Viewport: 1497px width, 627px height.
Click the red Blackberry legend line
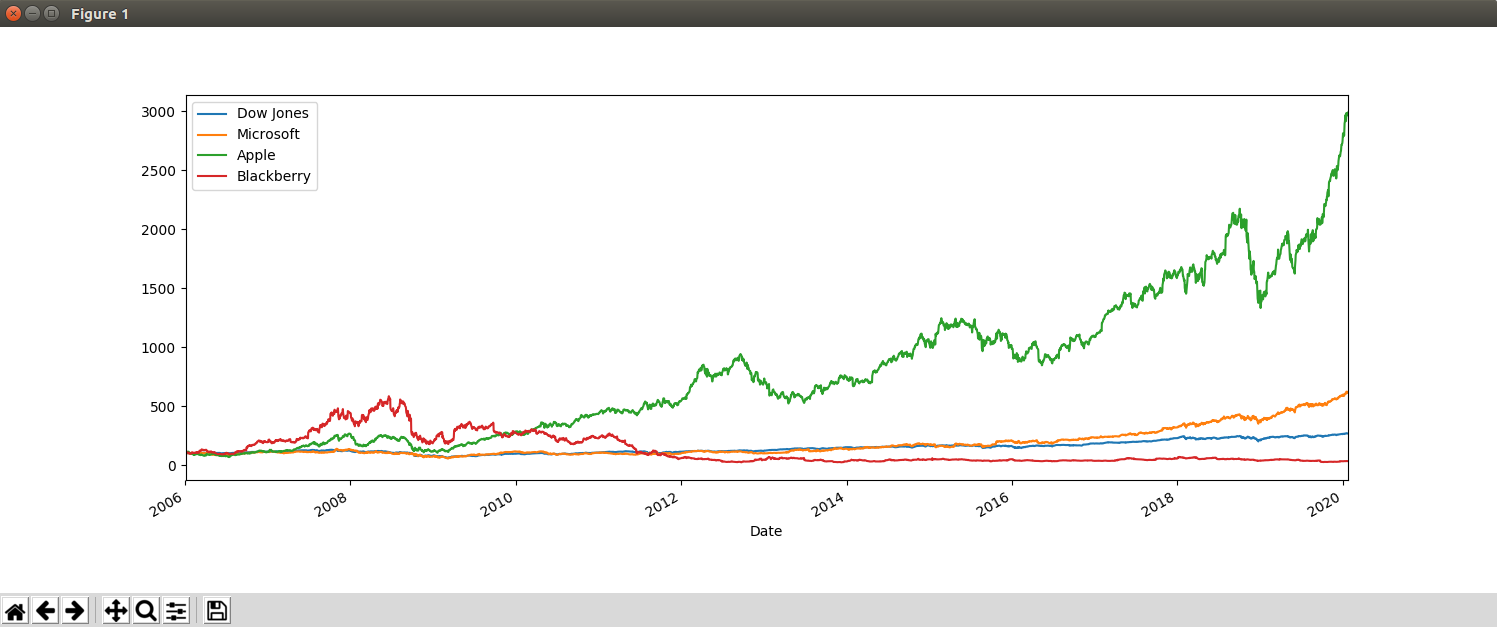pos(213,176)
